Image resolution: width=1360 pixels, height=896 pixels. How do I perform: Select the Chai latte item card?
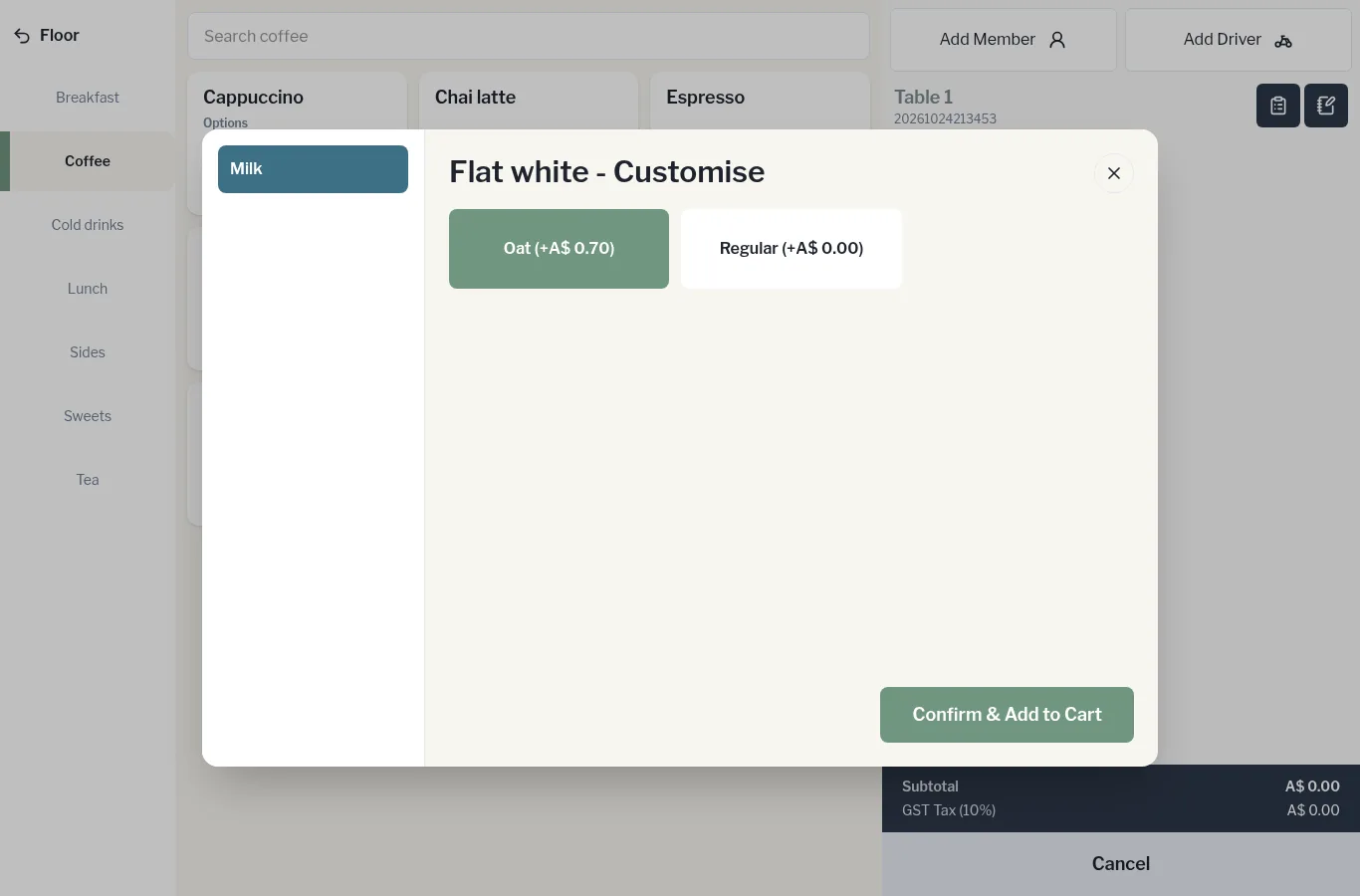(529, 101)
